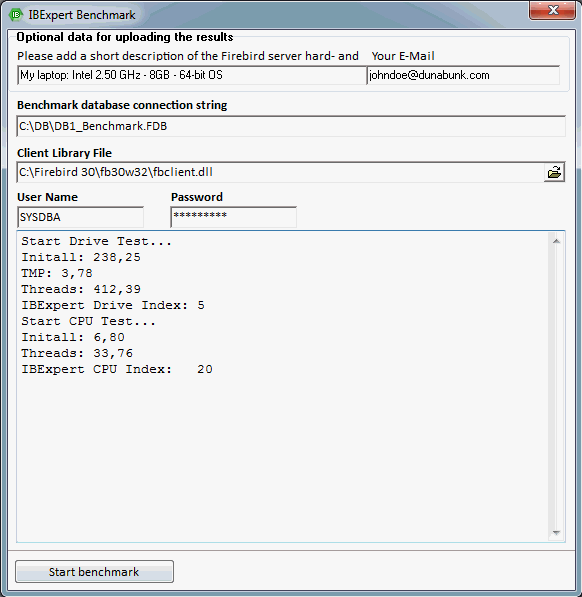
Task: Click the IBExpert Benchmark title bar text
Action: point(82,15)
